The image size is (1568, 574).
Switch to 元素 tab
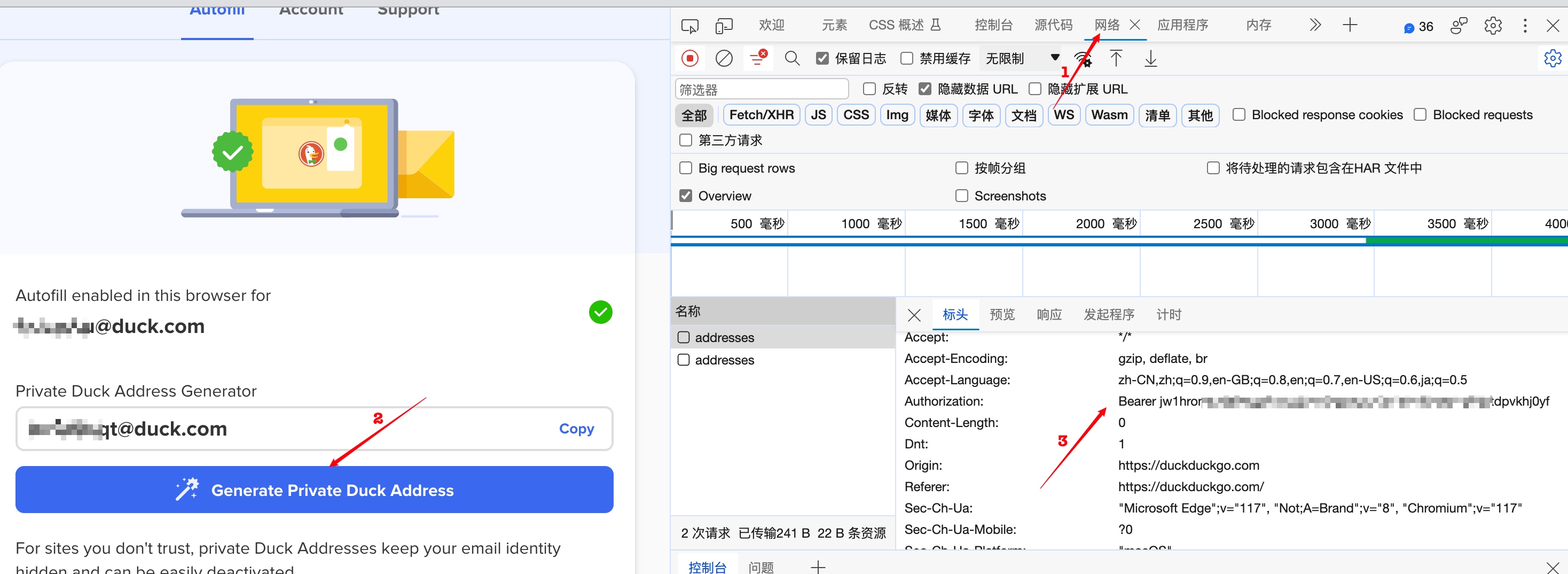pos(834,25)
